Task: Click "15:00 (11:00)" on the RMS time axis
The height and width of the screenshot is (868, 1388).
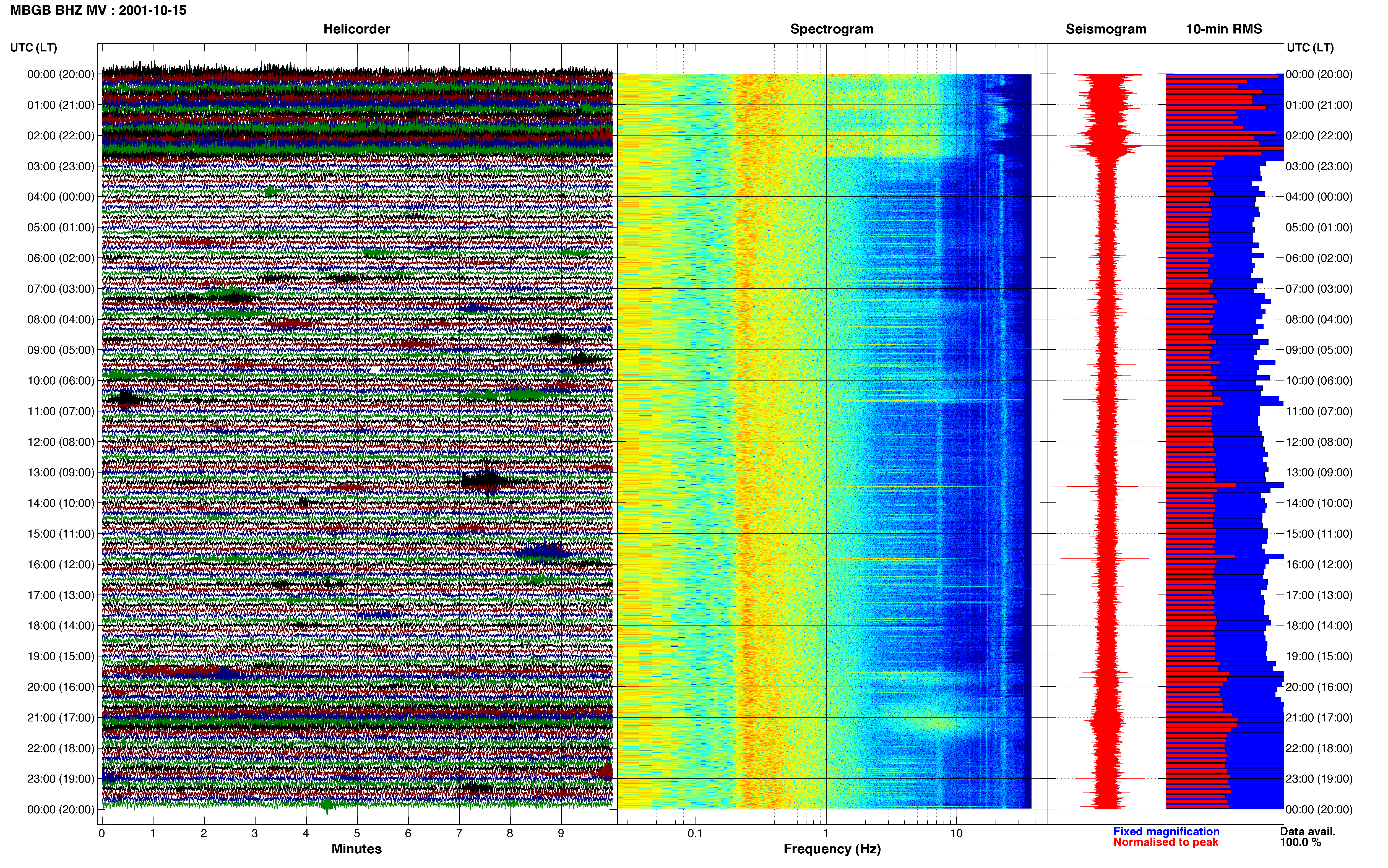Action: point(1319,534)
